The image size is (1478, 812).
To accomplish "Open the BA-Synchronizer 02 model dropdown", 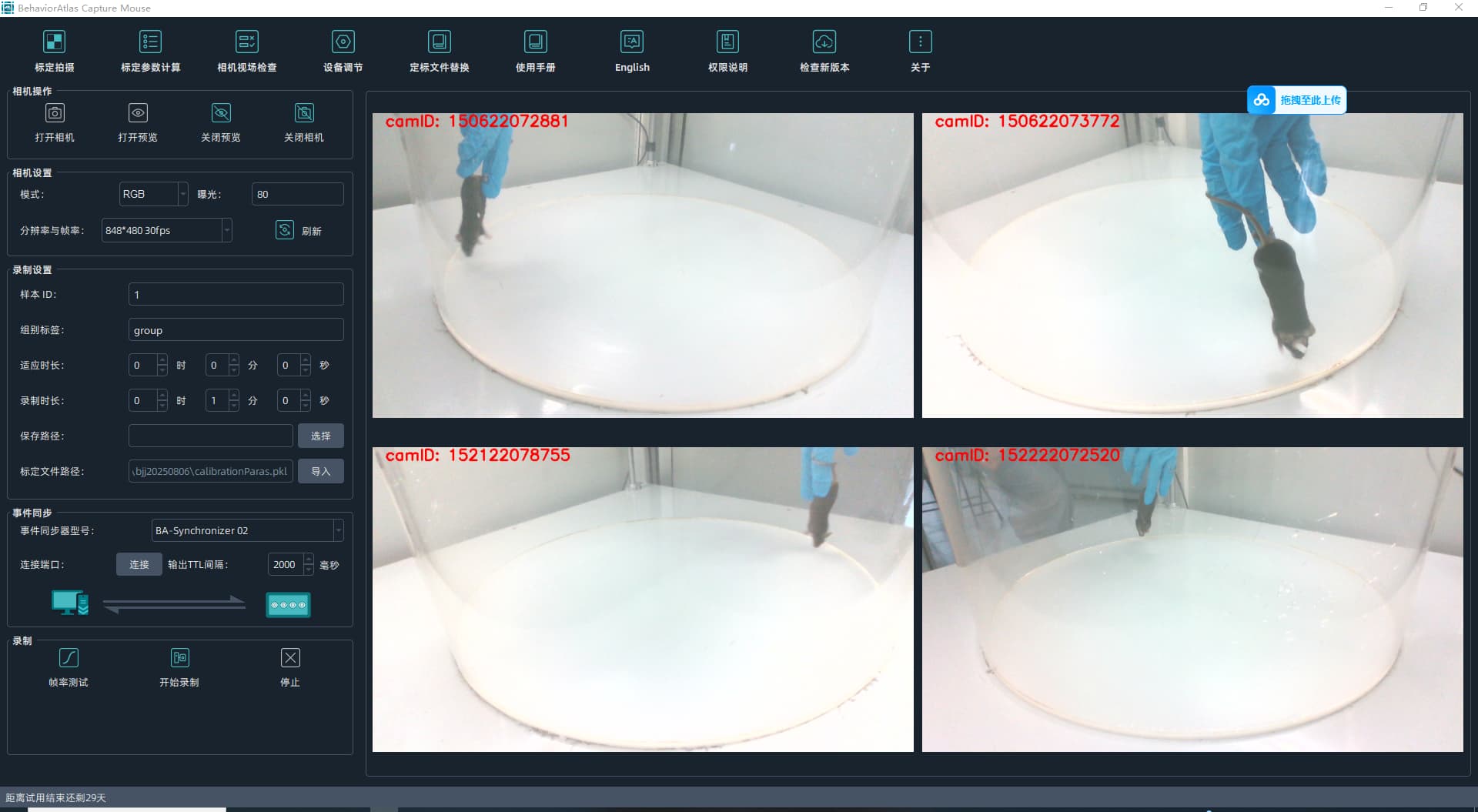I will [247, 530].
